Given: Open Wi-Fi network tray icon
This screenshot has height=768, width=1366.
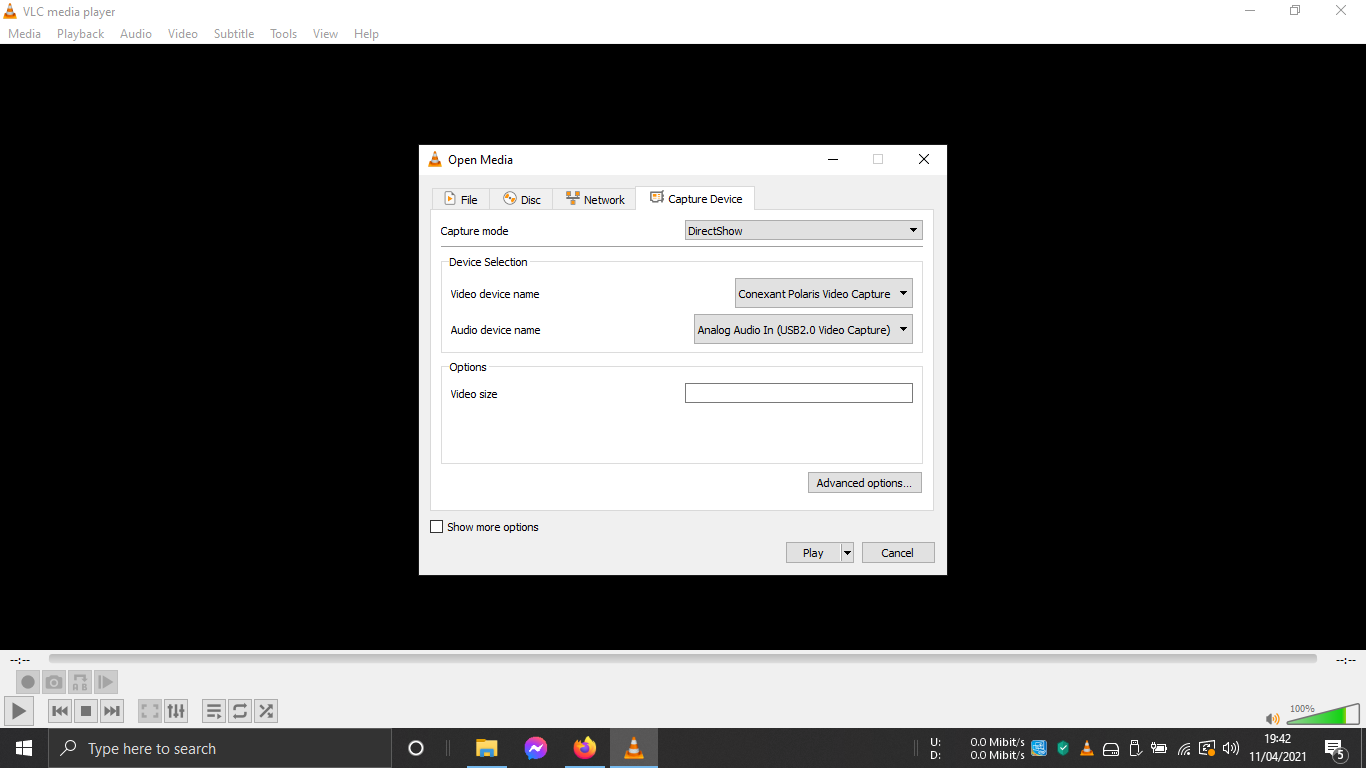Looking at the screenshot, I should pos(1184,748).
